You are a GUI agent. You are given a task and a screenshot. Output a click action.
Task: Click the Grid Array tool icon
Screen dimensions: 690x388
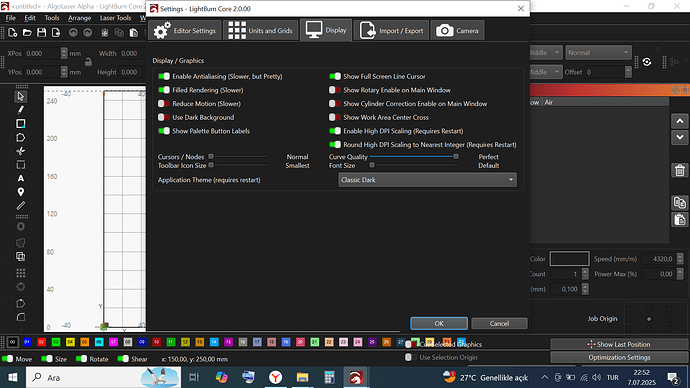click(x=20, y=273)
